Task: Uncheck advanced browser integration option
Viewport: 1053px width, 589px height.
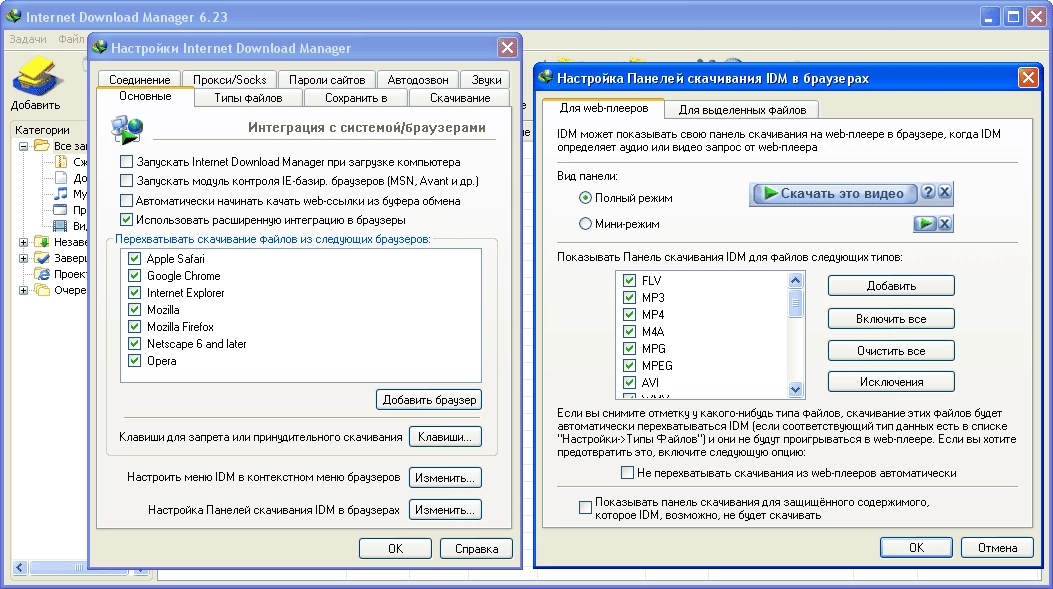Action: click(126, 219)
